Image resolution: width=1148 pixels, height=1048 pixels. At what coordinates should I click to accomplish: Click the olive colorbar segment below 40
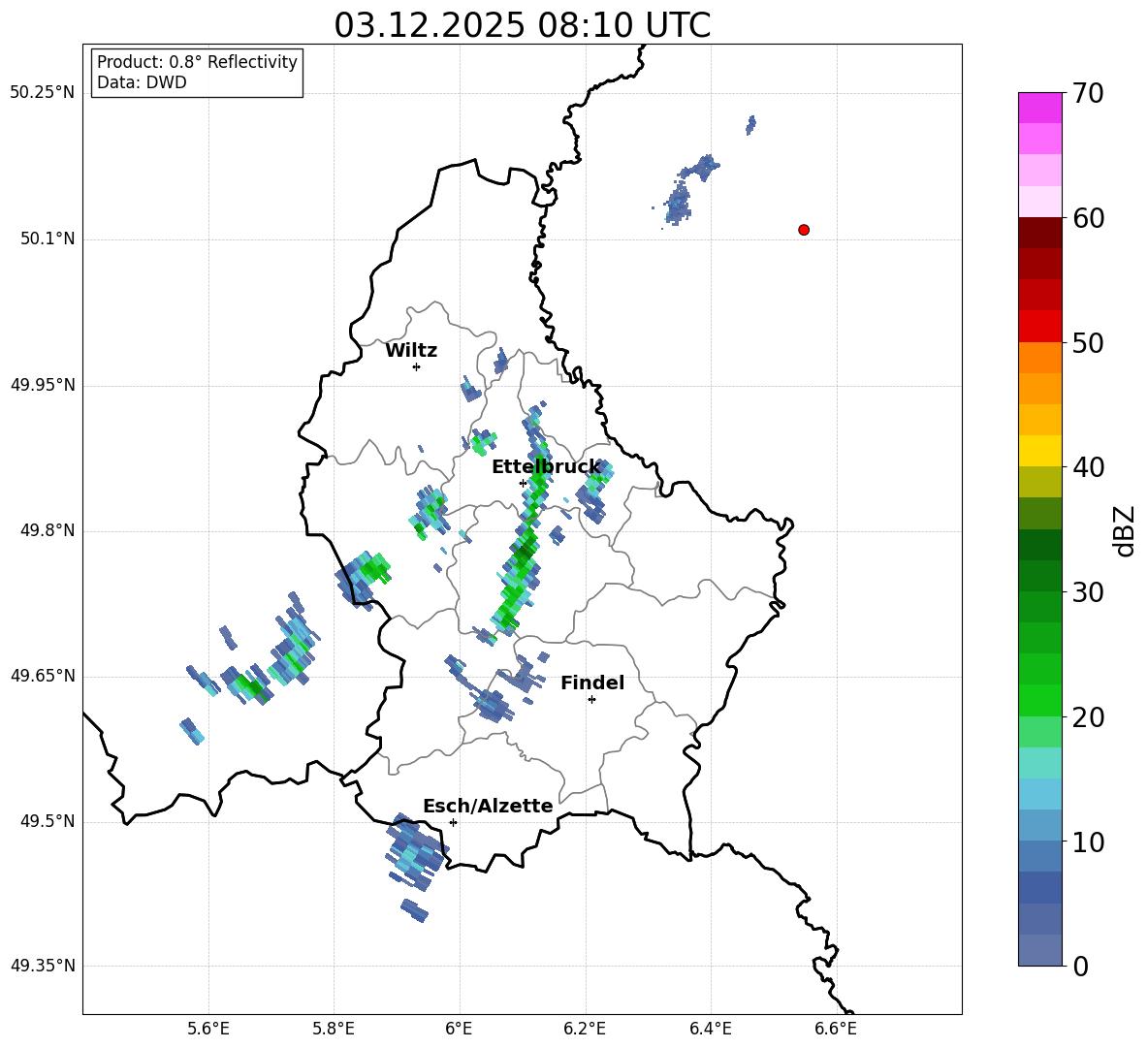(1039, 482)
